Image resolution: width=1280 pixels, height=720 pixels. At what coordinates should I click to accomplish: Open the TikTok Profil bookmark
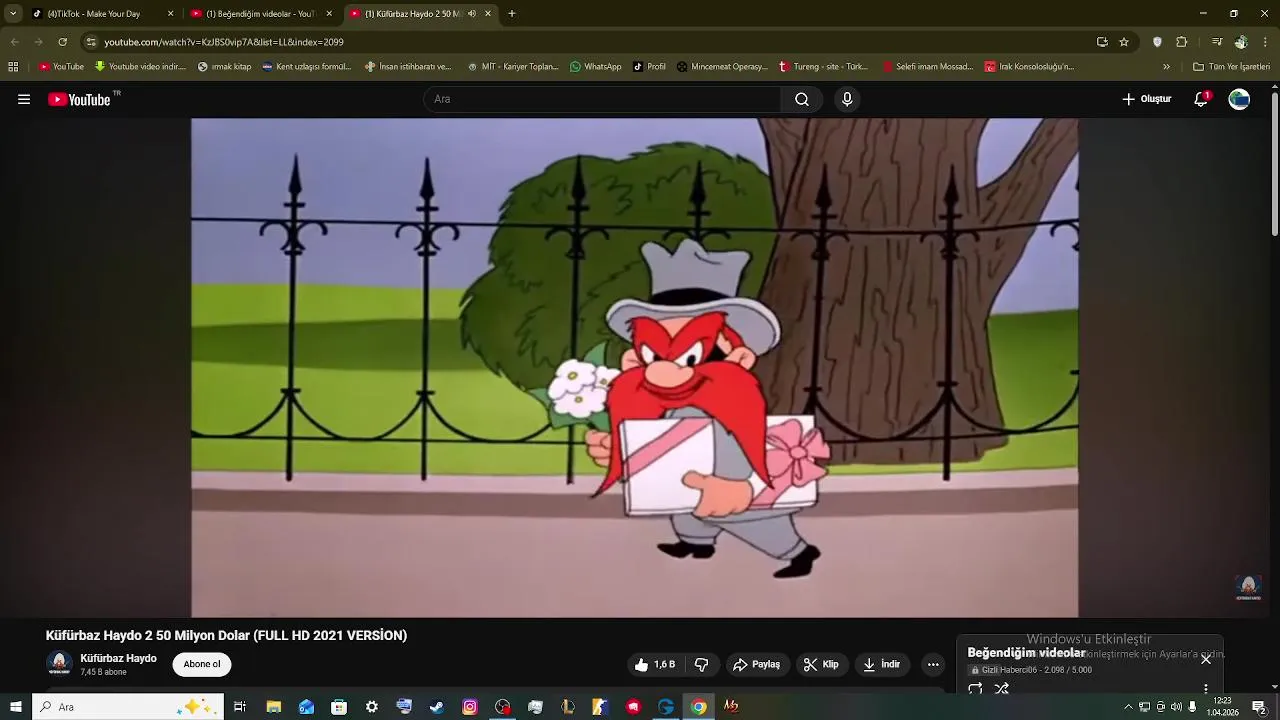649,67
